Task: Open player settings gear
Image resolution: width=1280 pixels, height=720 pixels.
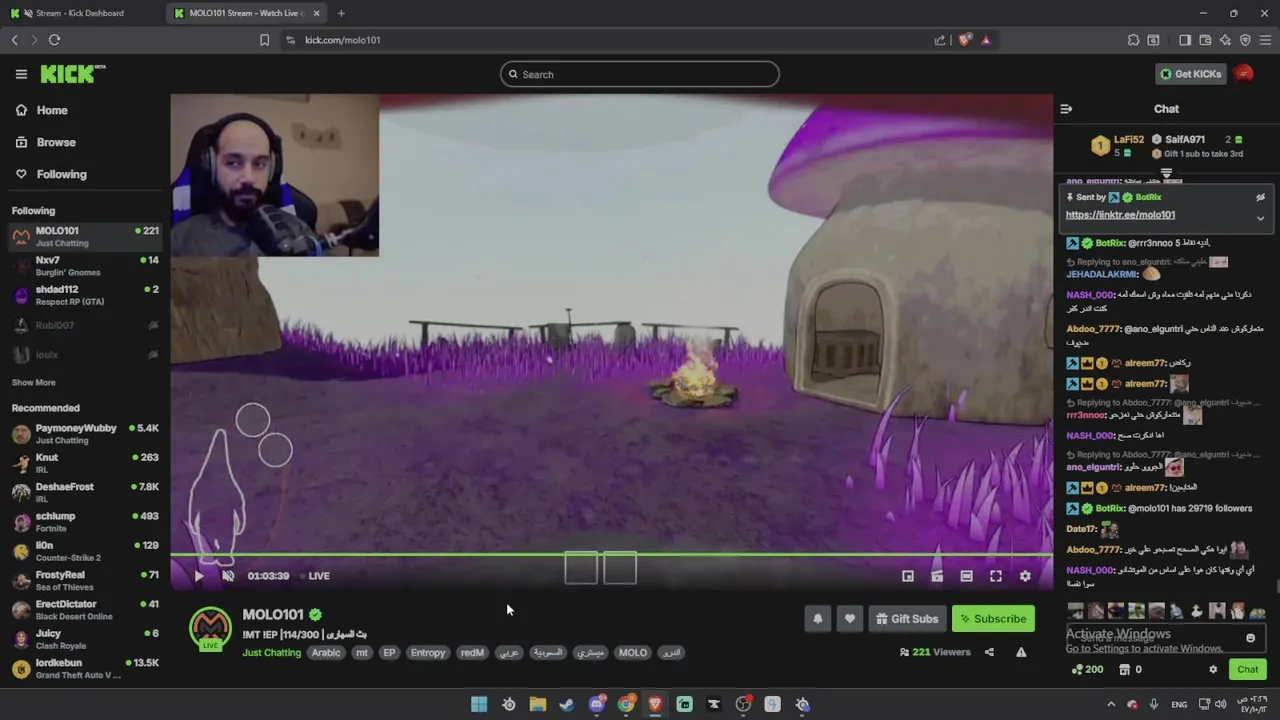Action: (x=1025, y=576)
